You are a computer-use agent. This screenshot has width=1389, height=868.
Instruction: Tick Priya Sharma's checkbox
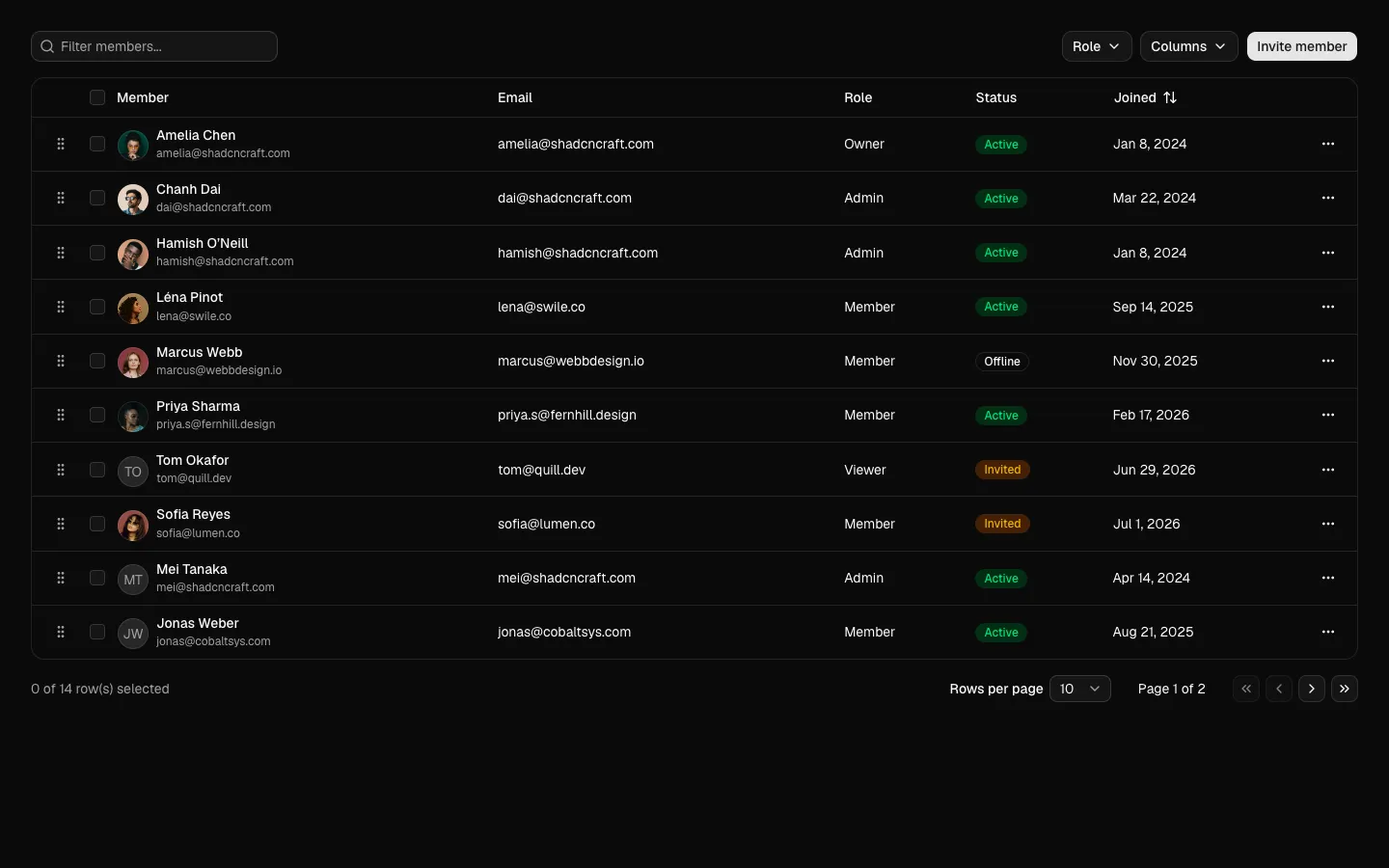[x=97, y=415]
